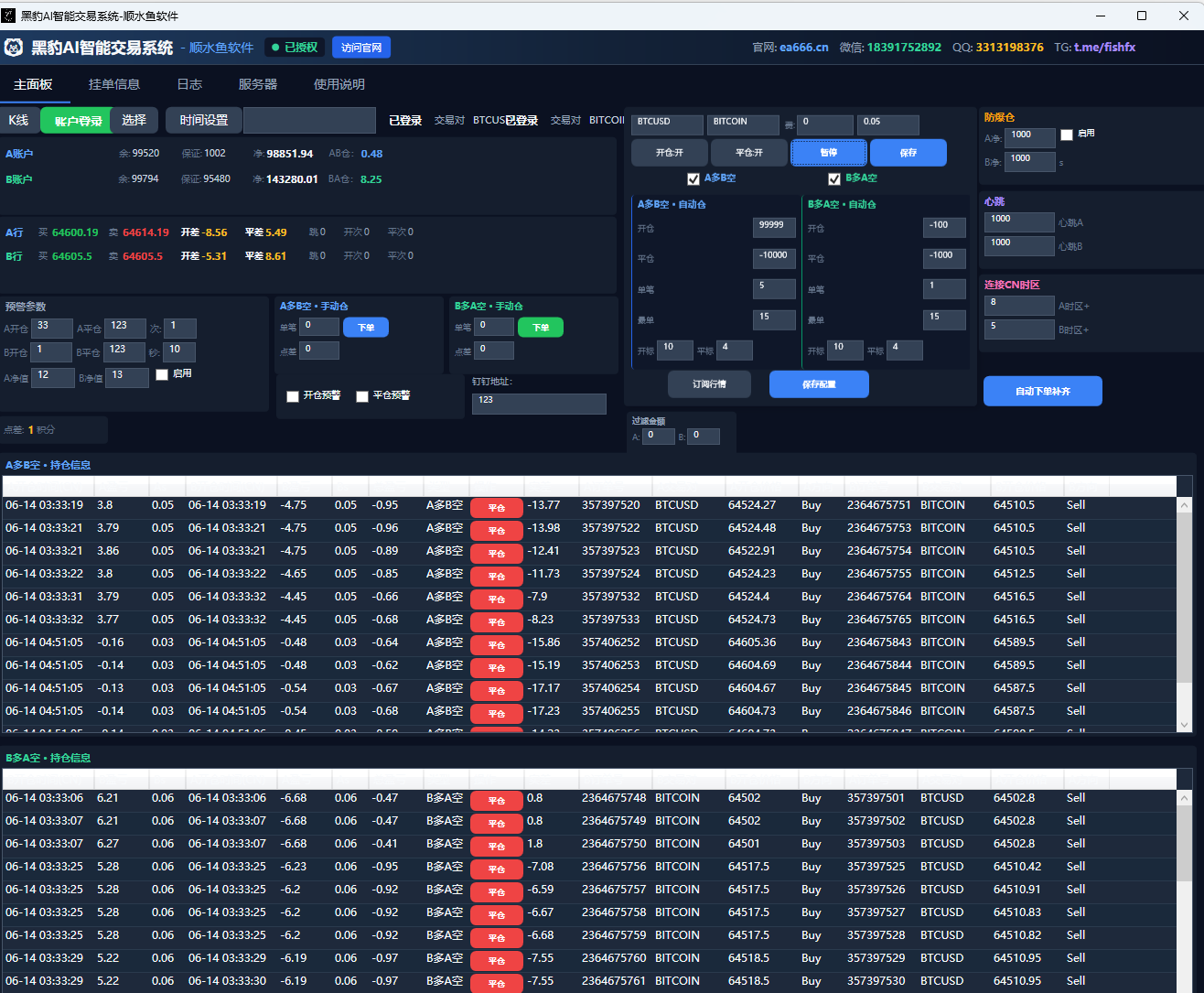The image size is (1204, 993).
Task: Switch to the 挂单信息 tab
Action: [x=114, y=84]
